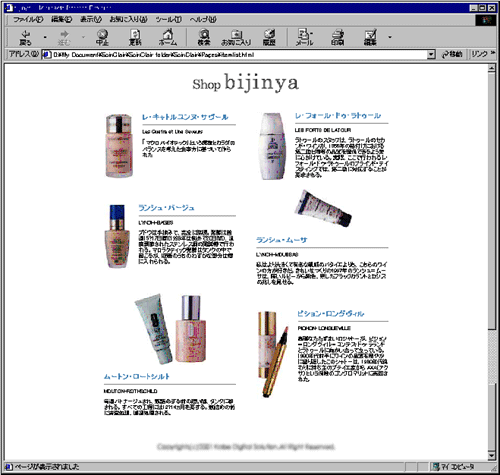Click the white lotion bottle image
This screenshot has width=500, height=475.
pyautogui.click(x=273, y=146)
